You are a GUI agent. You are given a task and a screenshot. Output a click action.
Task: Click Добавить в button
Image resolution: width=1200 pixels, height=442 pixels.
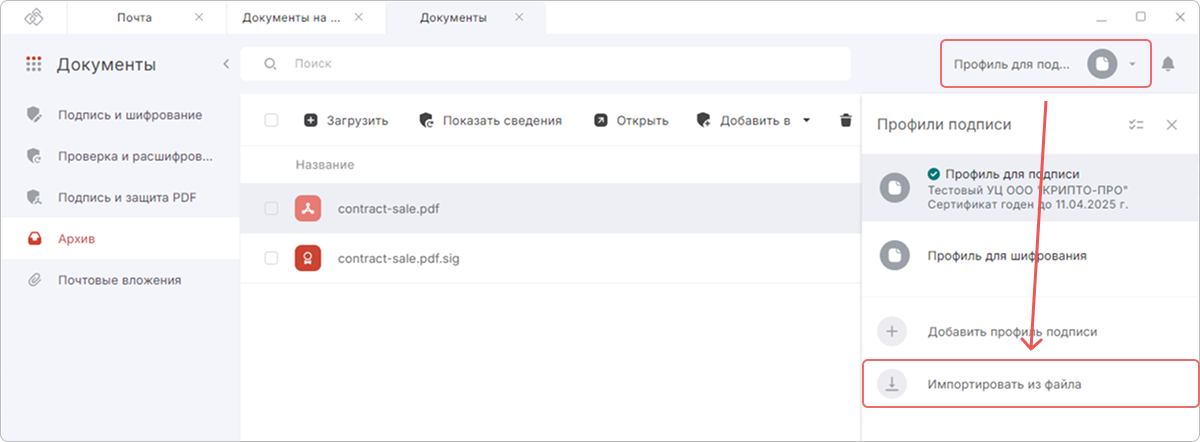point(743,120)
